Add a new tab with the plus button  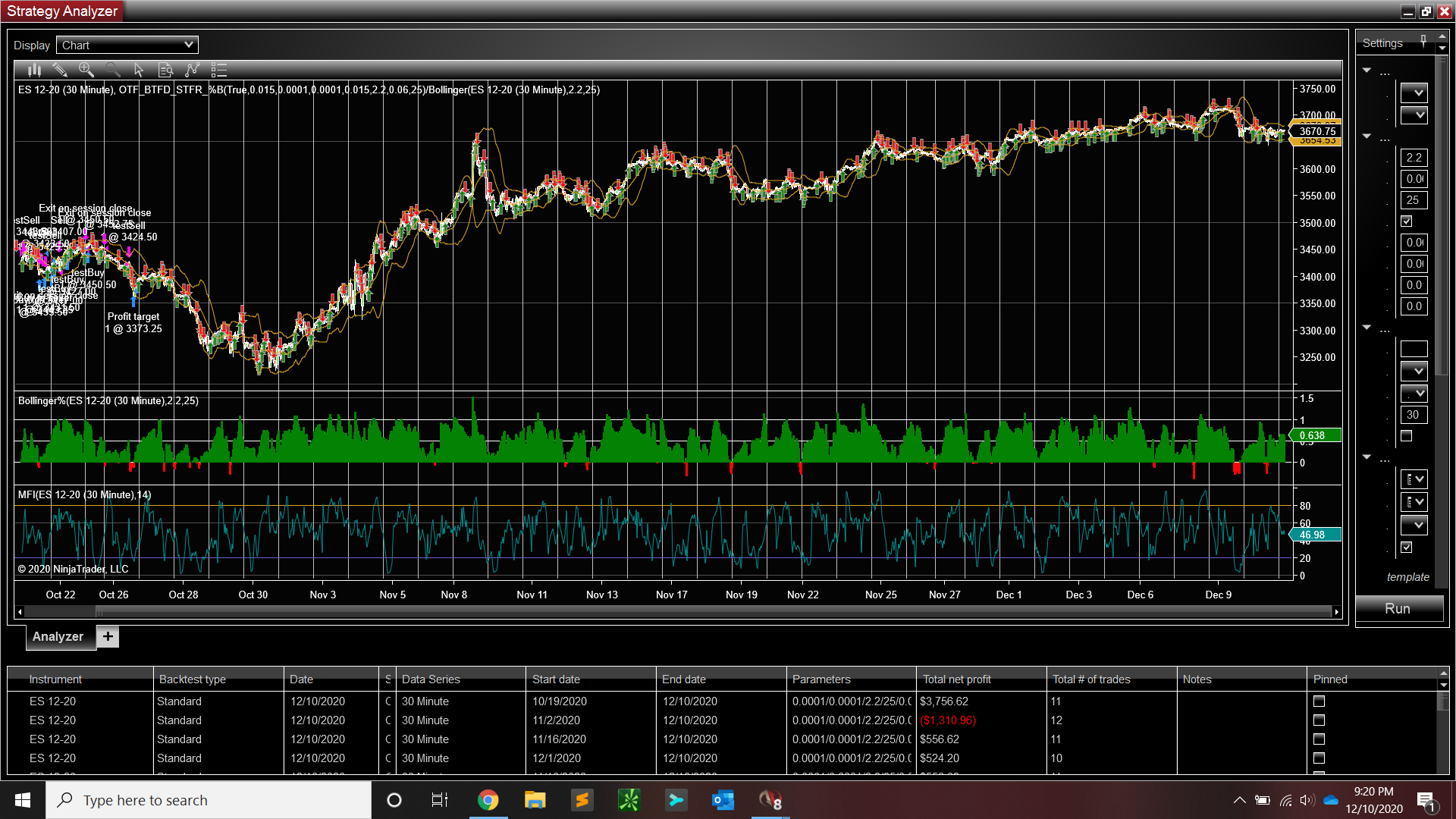[108, 637]
